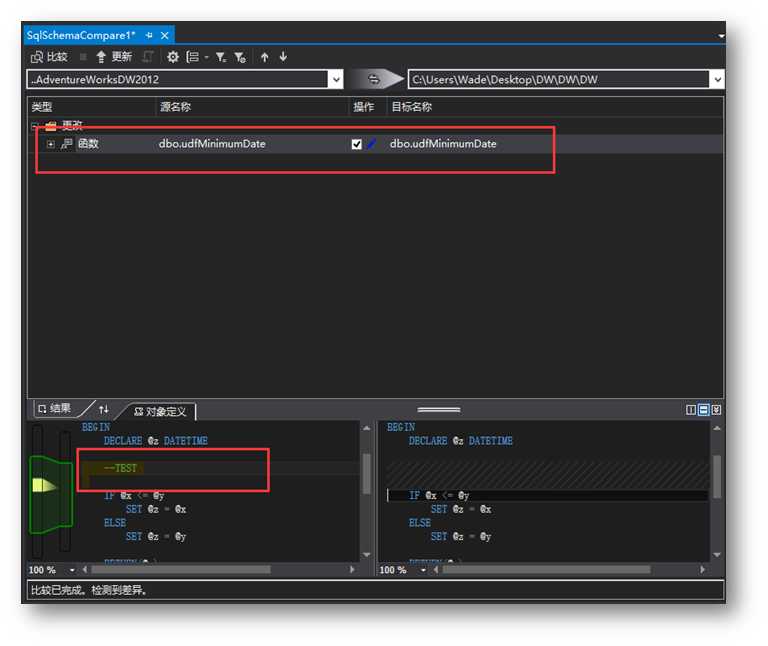Close the SqlSchemaCompare1 tab
This screenshot has width=768, height=646.
[x=165, y=35]
